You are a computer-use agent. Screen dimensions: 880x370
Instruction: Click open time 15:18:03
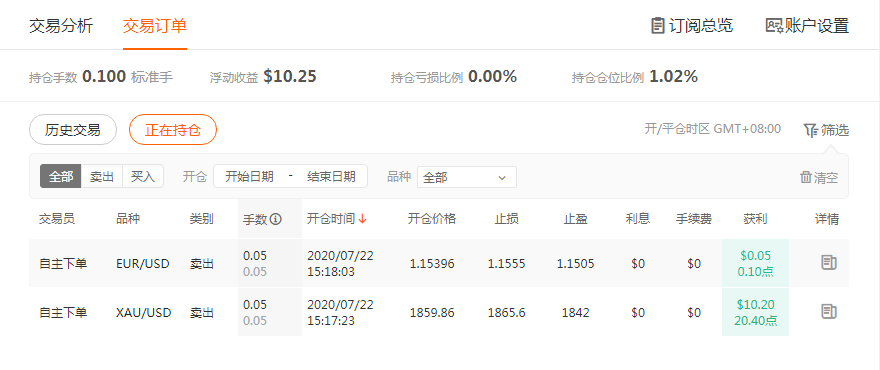click(331, 272)
